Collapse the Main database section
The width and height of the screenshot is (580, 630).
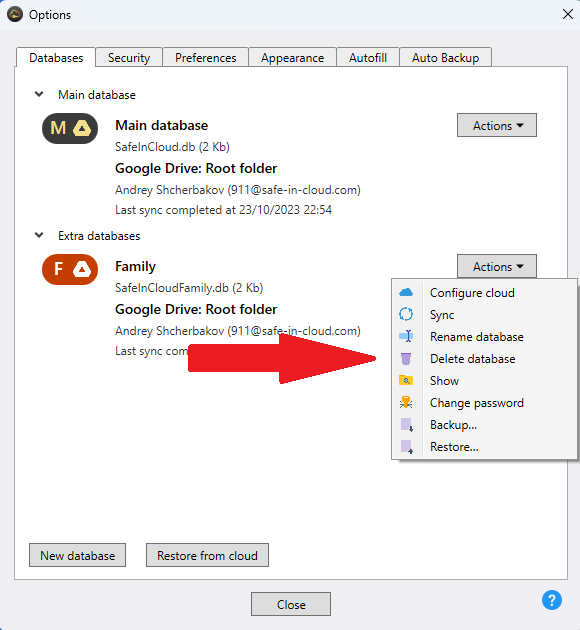pos(39,94)
